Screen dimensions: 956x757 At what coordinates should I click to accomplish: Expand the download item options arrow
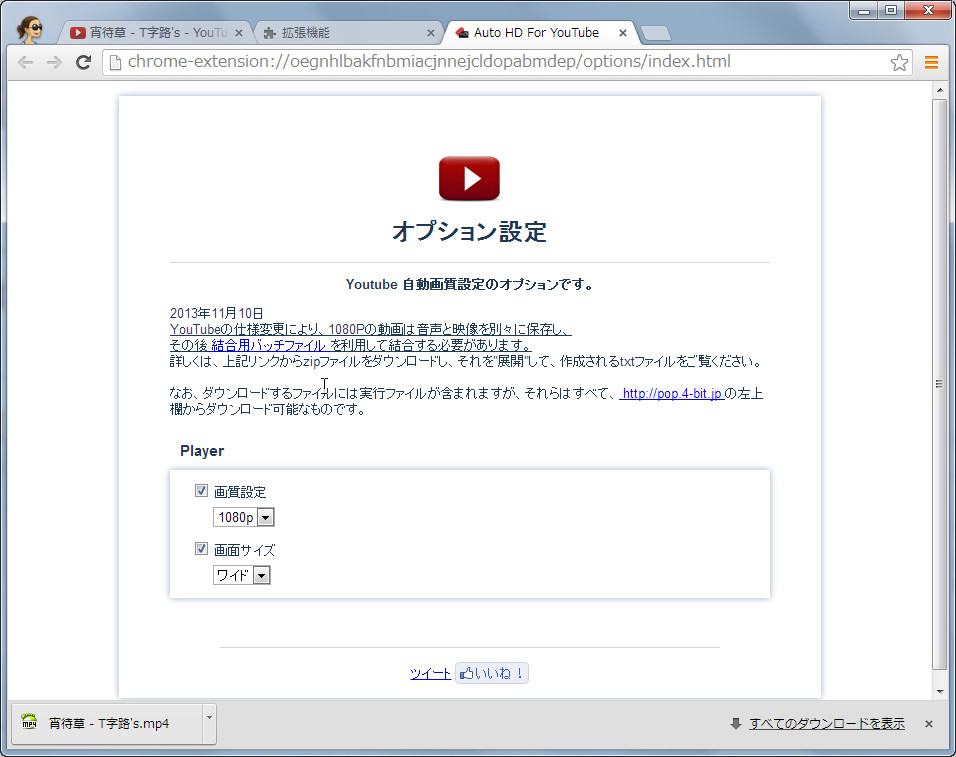point(209,723)
